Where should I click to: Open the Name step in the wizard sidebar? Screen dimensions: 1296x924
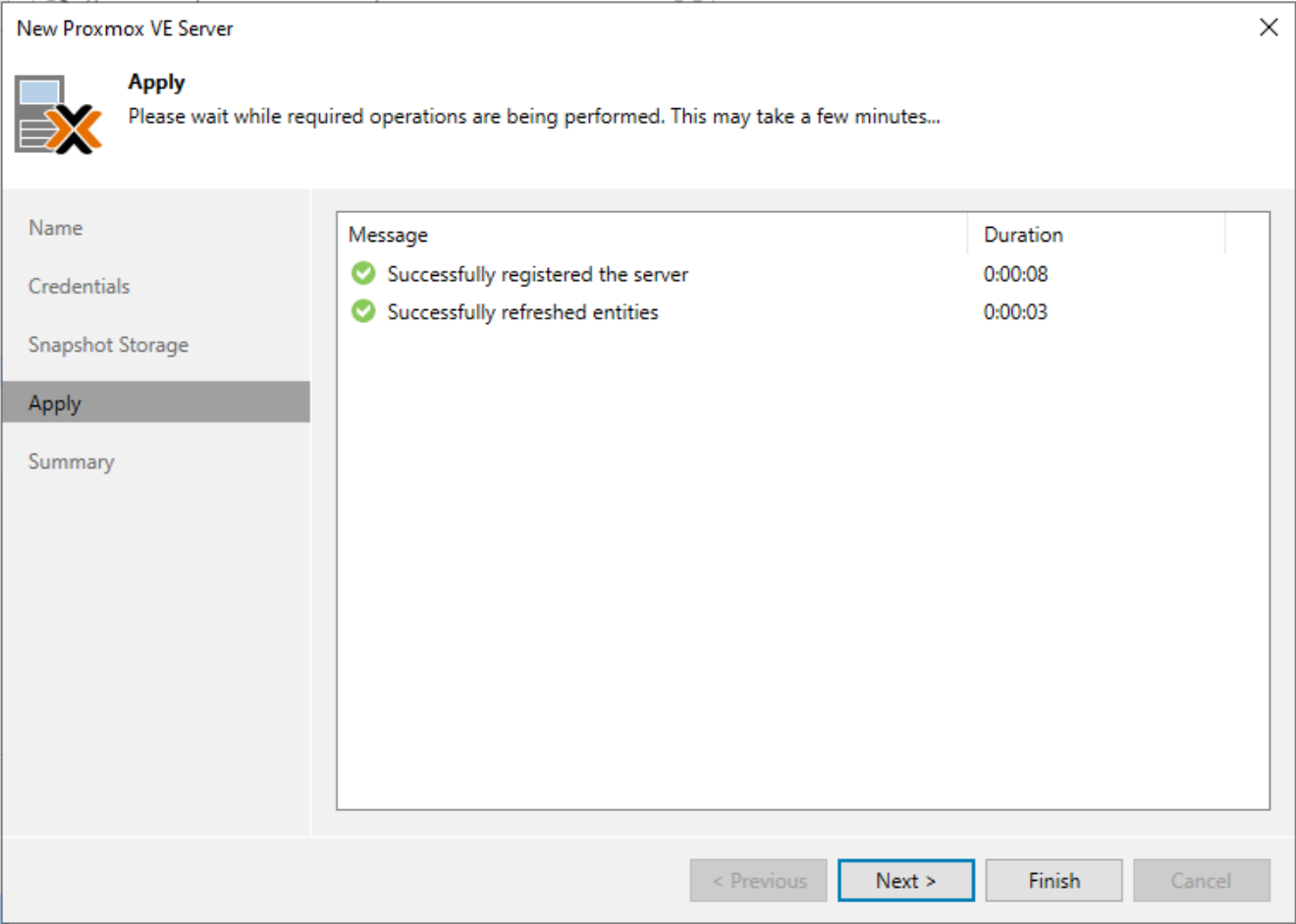click(55, 227)
